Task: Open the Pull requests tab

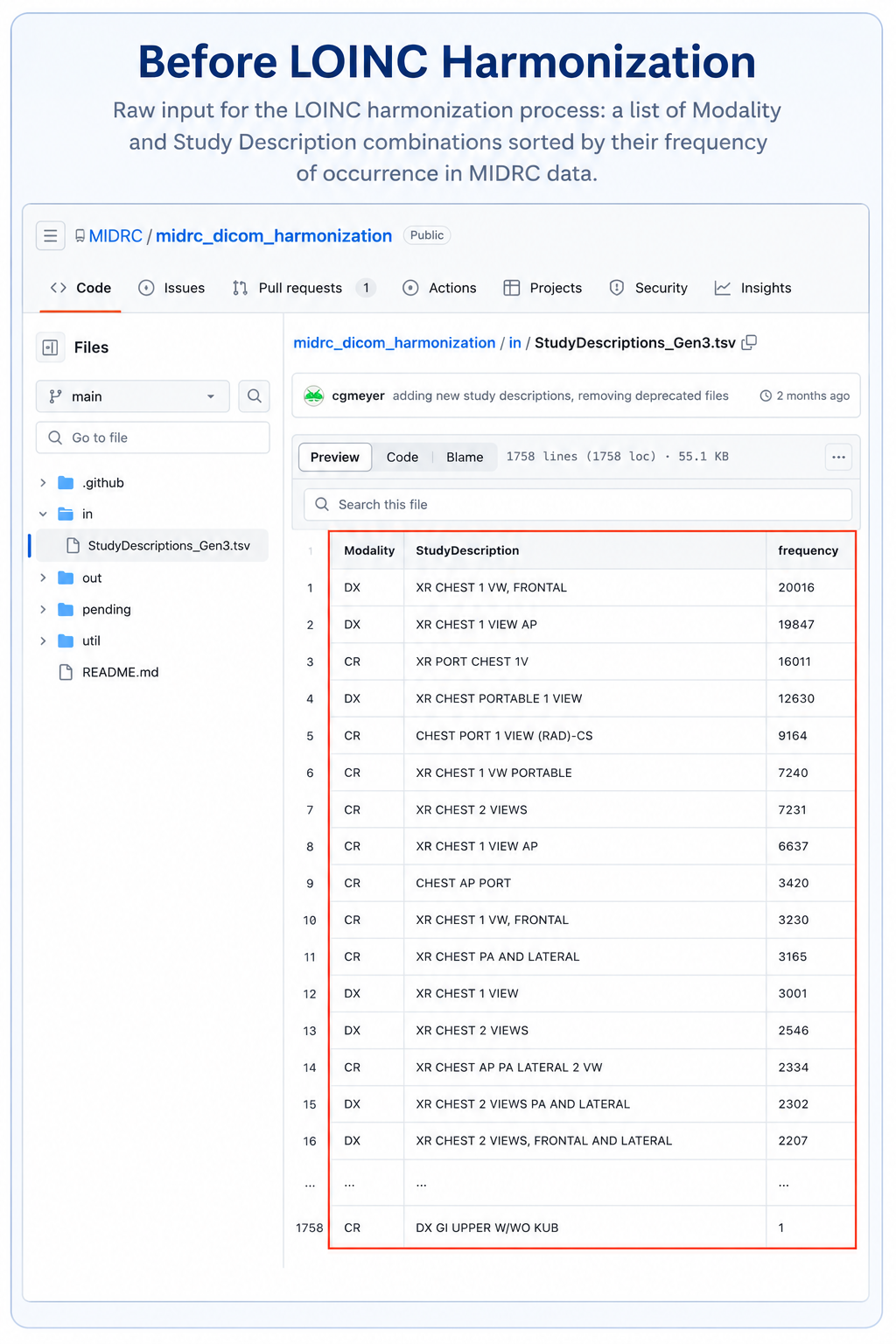Action: pos(304,288)
